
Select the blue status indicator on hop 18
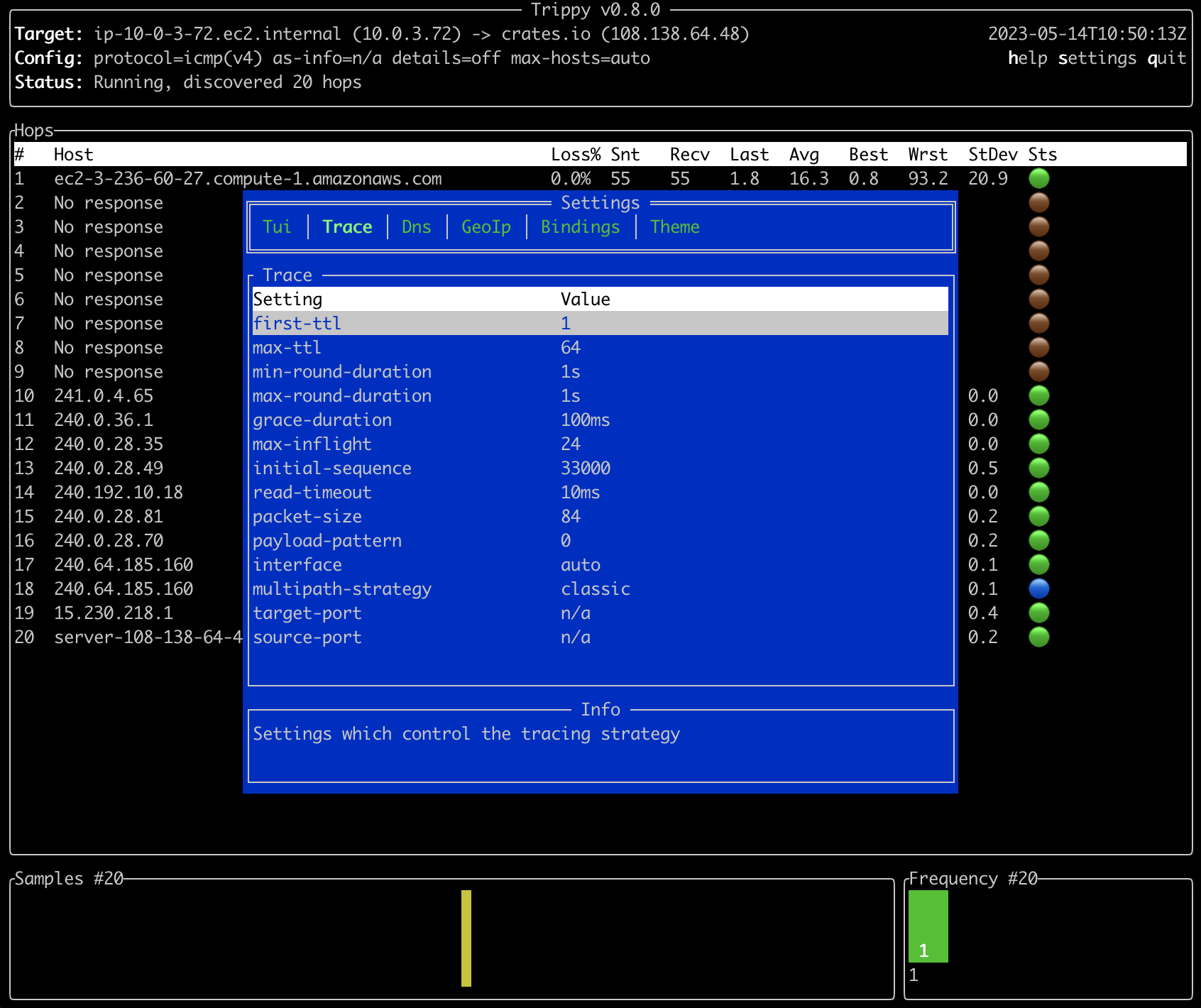pos(1039,588)
